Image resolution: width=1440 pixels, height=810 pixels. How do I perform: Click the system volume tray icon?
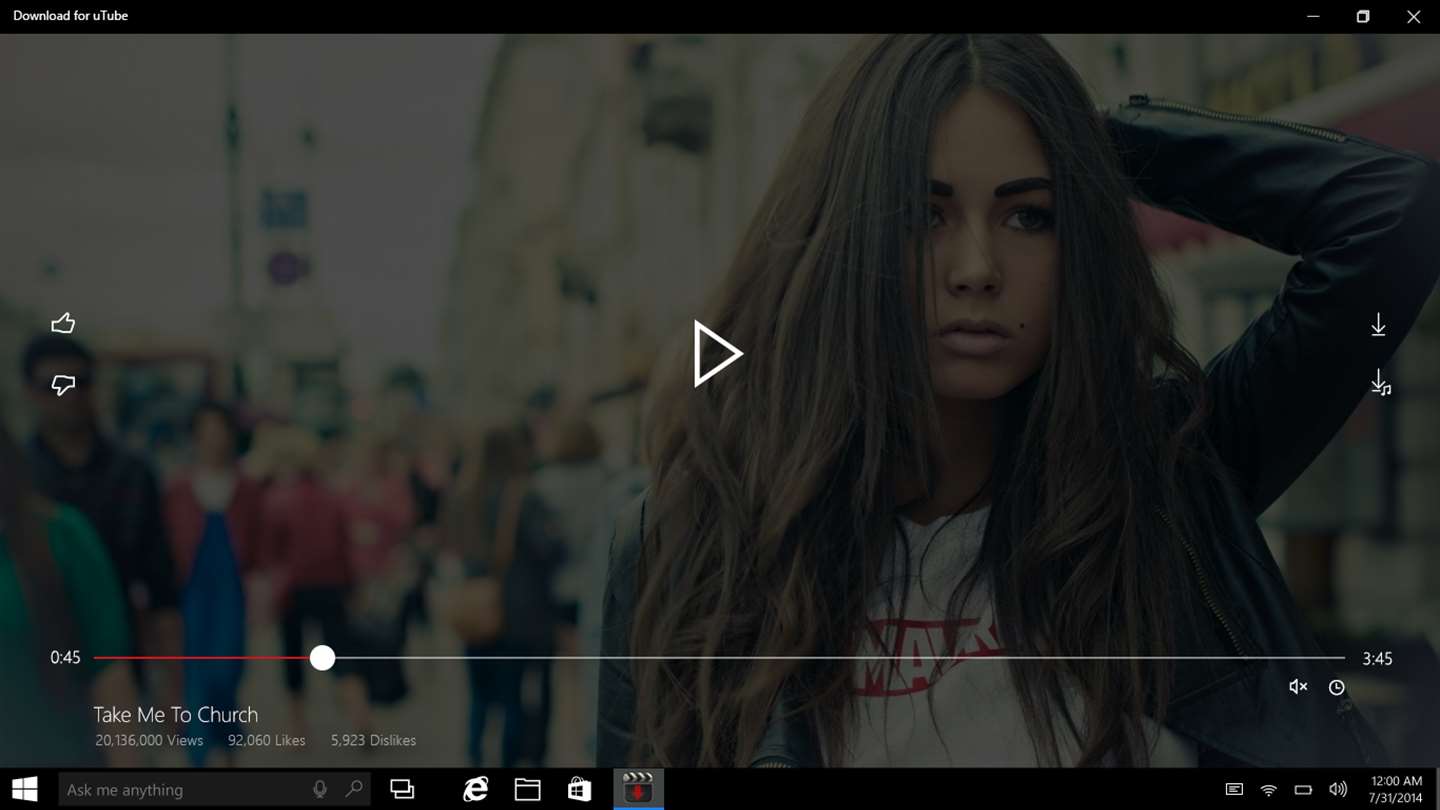(x=1338, y=790)
